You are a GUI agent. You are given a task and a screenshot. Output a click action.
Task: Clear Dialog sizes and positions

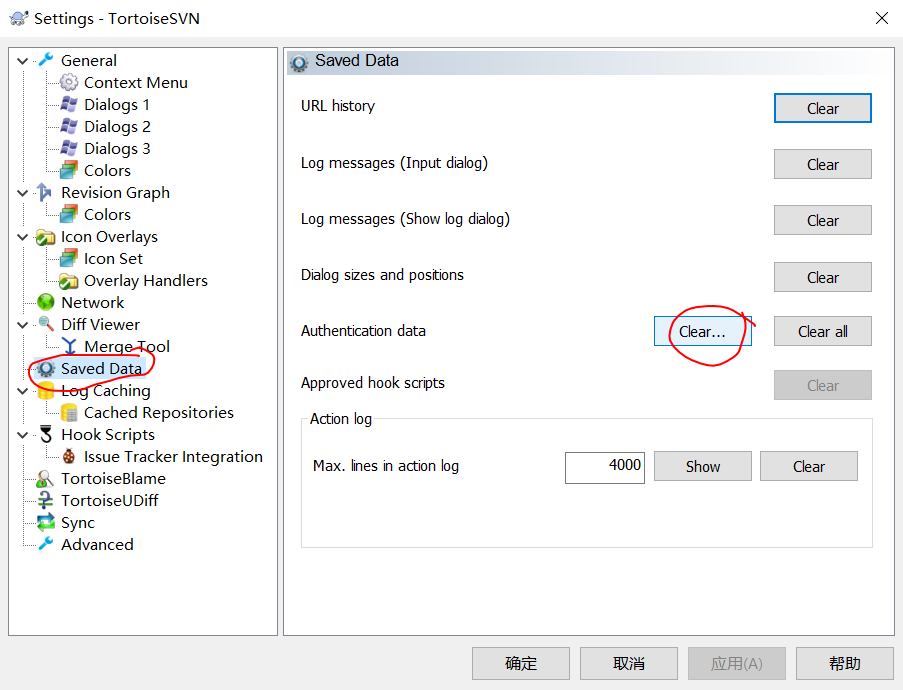(x=822, y=277)
